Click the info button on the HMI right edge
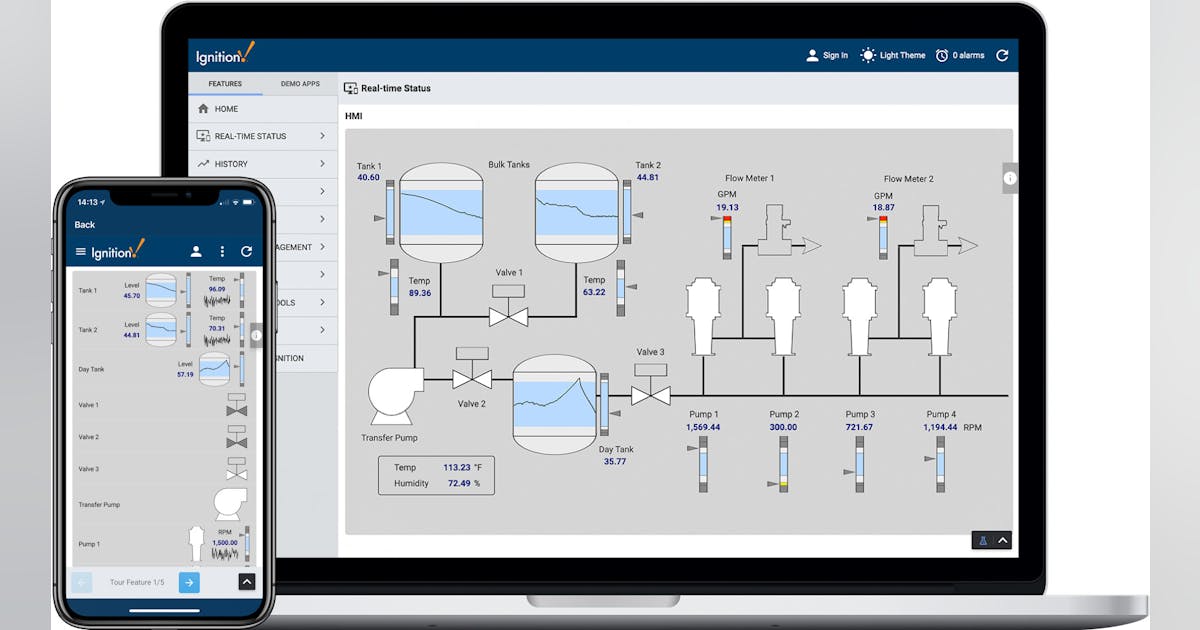Viewport: 1200px width, 630px height. coord(1008,178)
